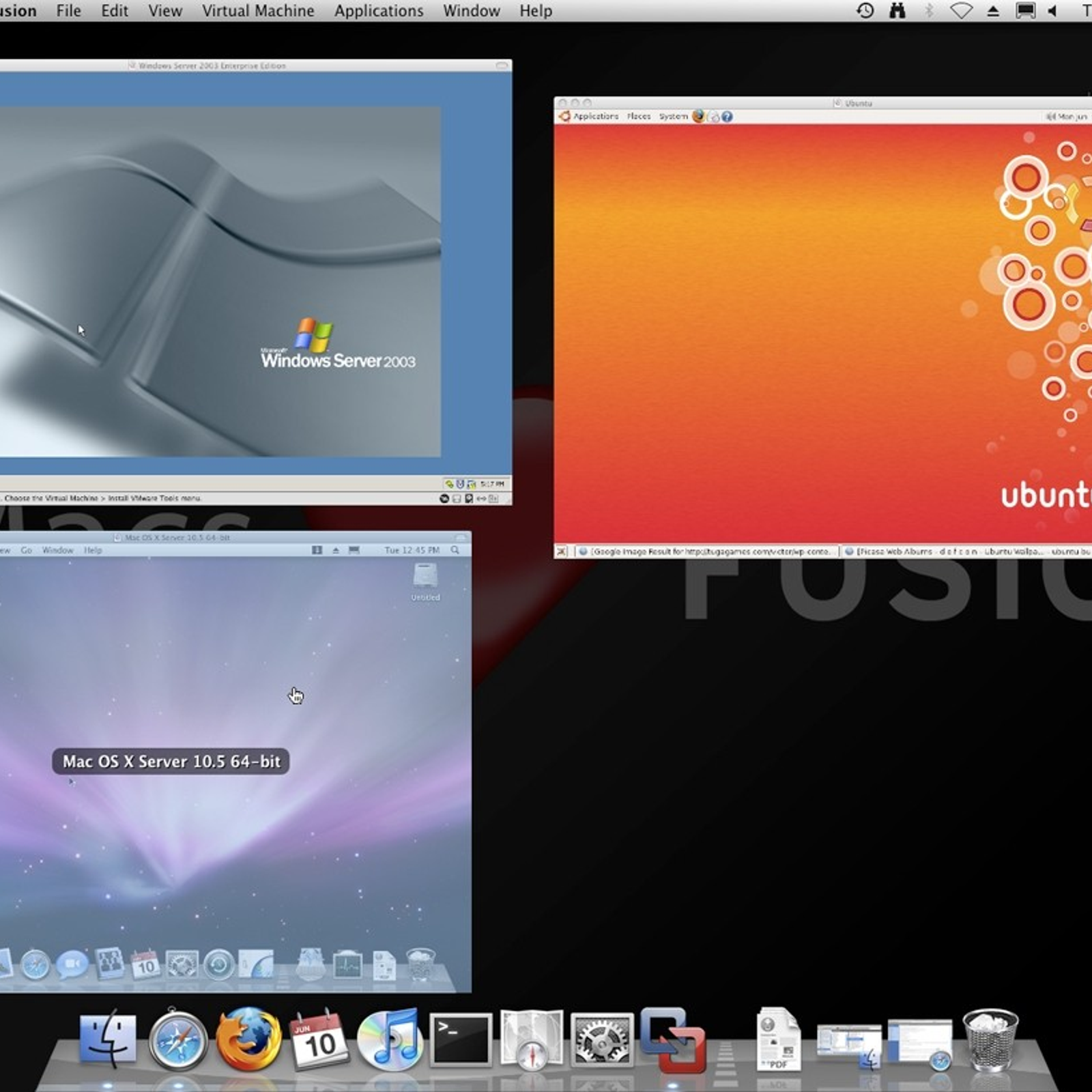Click the Ubuntu logo in the top panel
The height and width of the screenshot is (1092, 1092).
(x=564, y=117)
